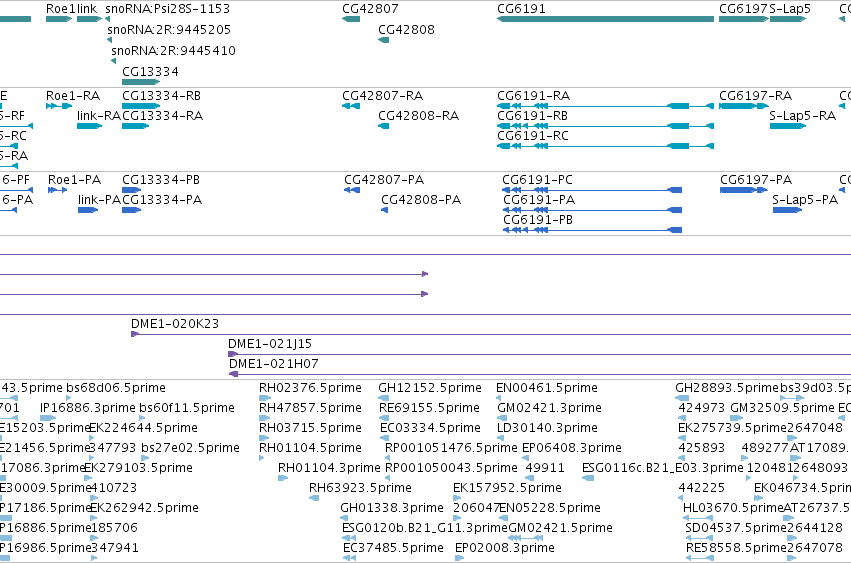The image size is (851, 563).
Task: Select the EN05228.5prime EST label
Action: click(549, 508)
